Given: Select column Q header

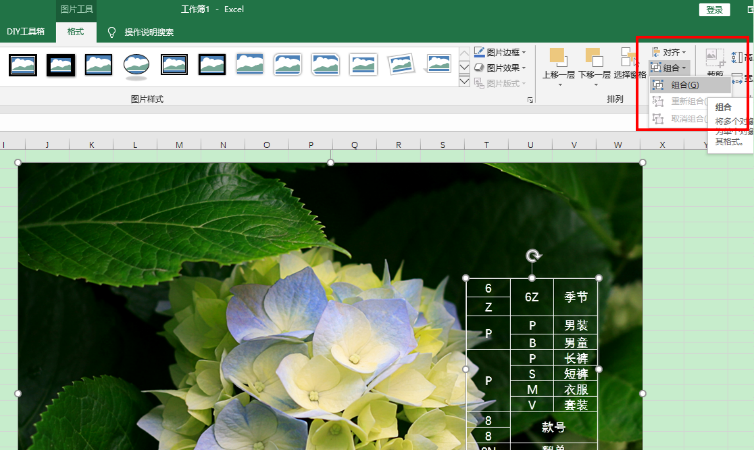Looking at the screenshot, I should [354, 145].
